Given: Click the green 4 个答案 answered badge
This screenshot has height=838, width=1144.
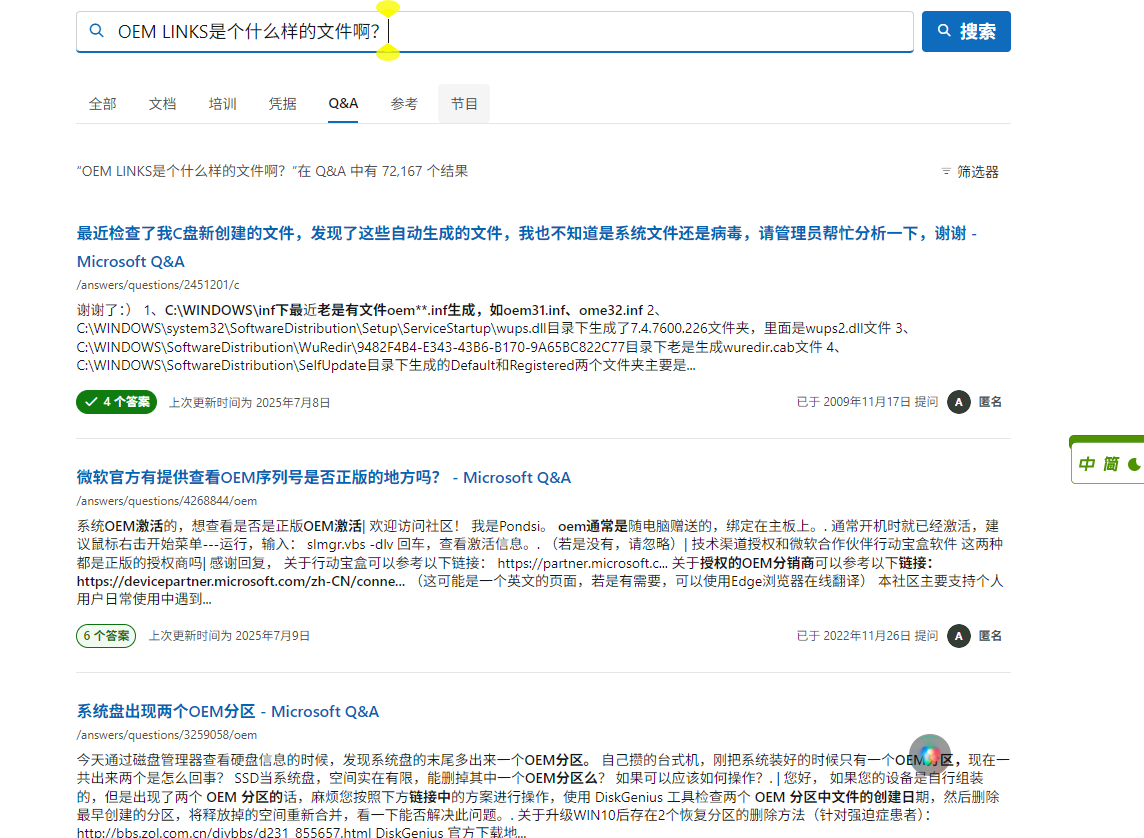Looking at the screenshot, I should (x=117, y=402).
